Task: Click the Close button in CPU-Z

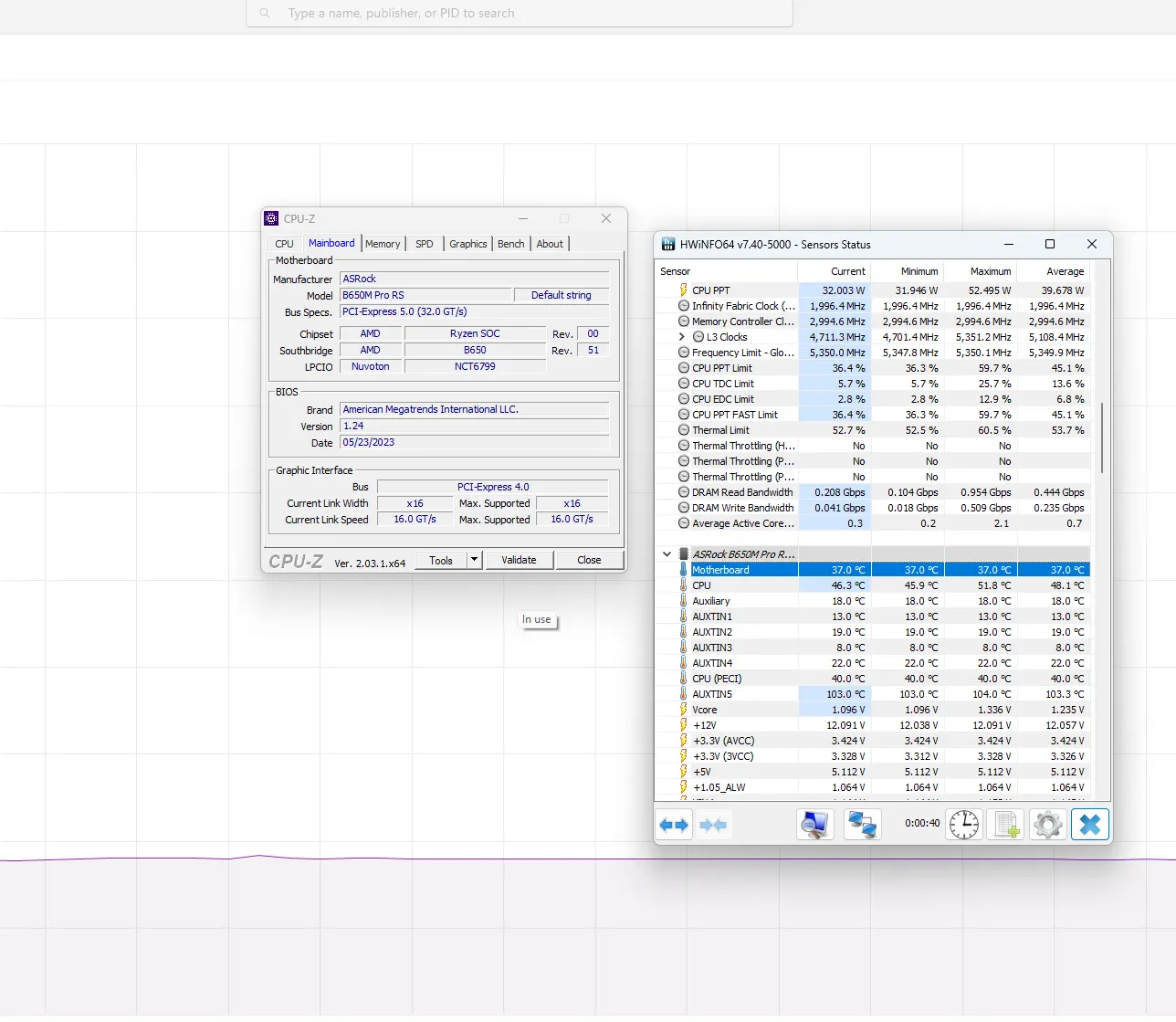Action: point(589,560)
